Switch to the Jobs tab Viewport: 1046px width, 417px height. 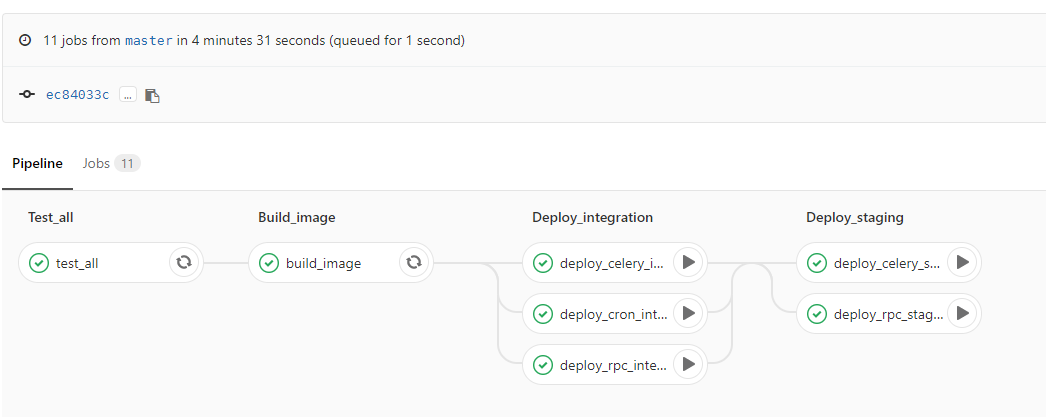click(x=97, y=163)
